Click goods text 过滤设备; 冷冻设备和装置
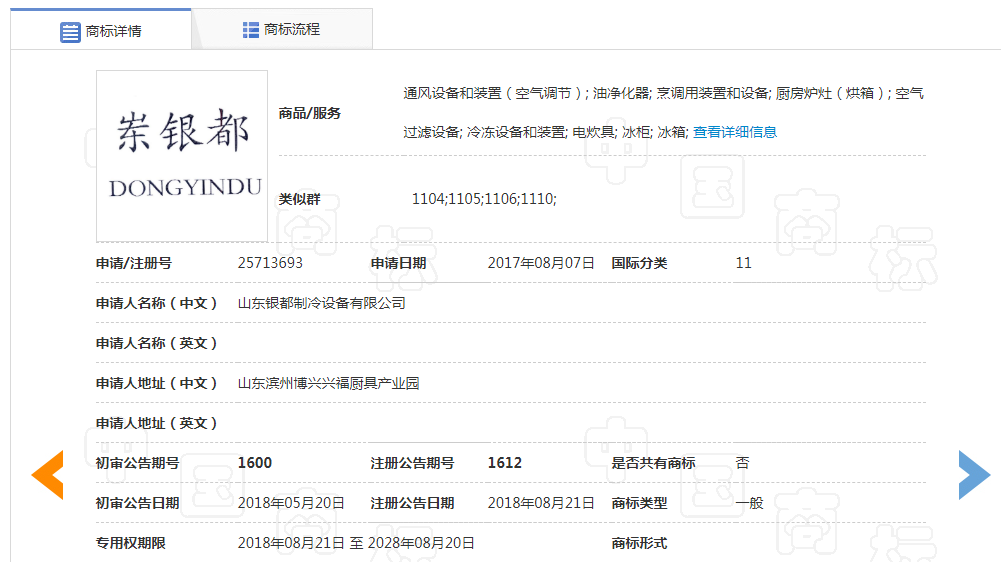Image resolution: width=1001 pixels, height=562 pixels. [485, 132]
